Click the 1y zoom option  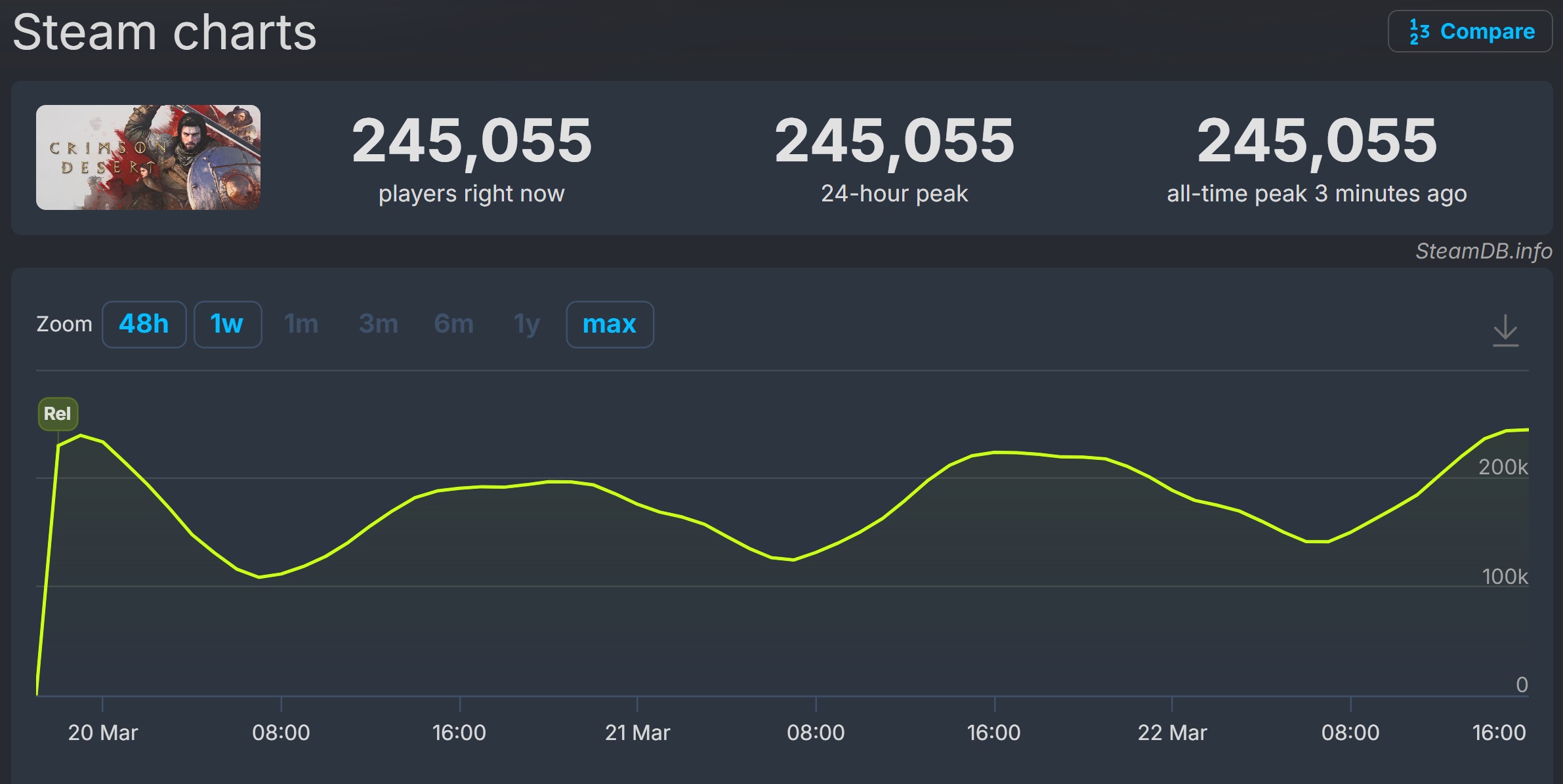click(x=527, y=324)
